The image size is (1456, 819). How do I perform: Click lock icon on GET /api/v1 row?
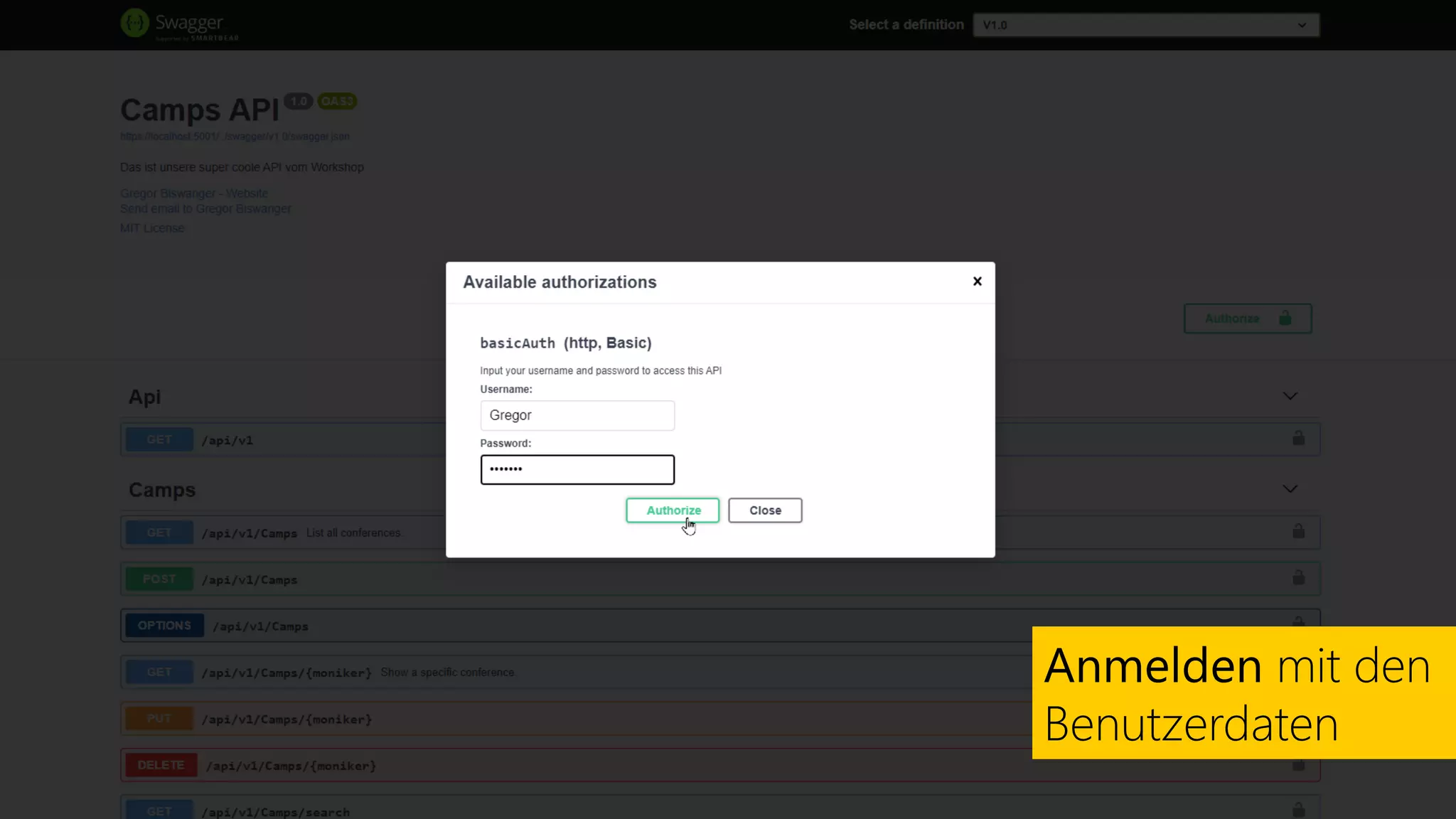pos(1298,438)
